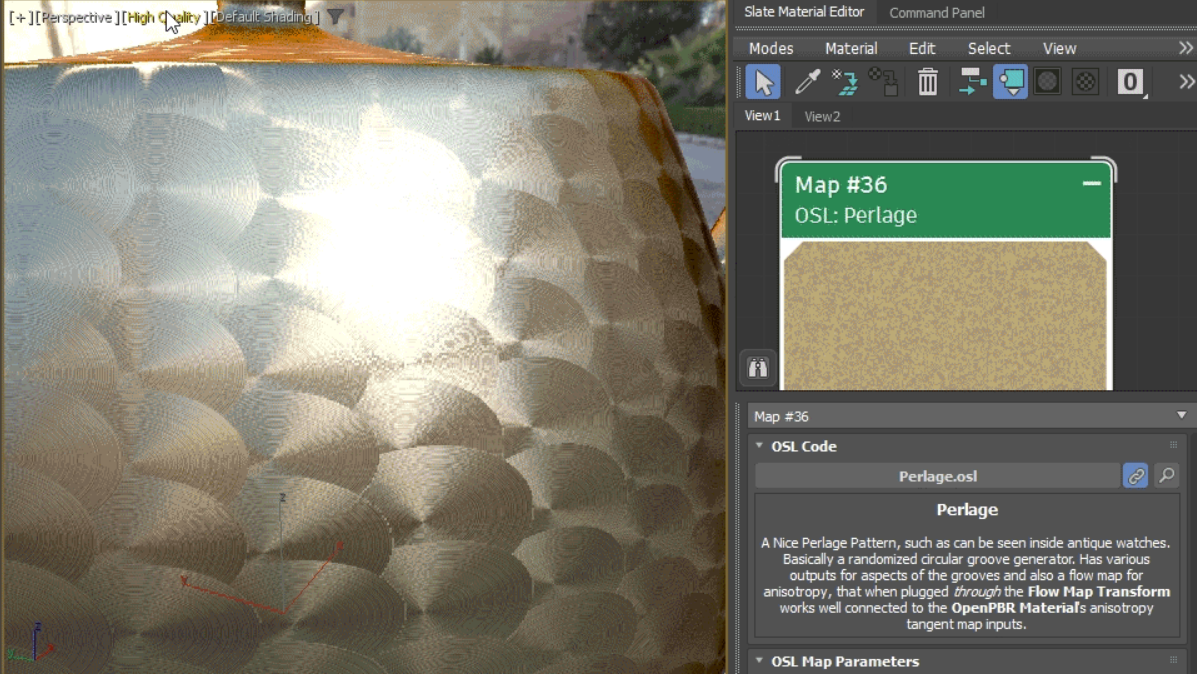The image size is (1197, 675).
Task: Click the High Quality viewport label
Action: pos(163,17)
